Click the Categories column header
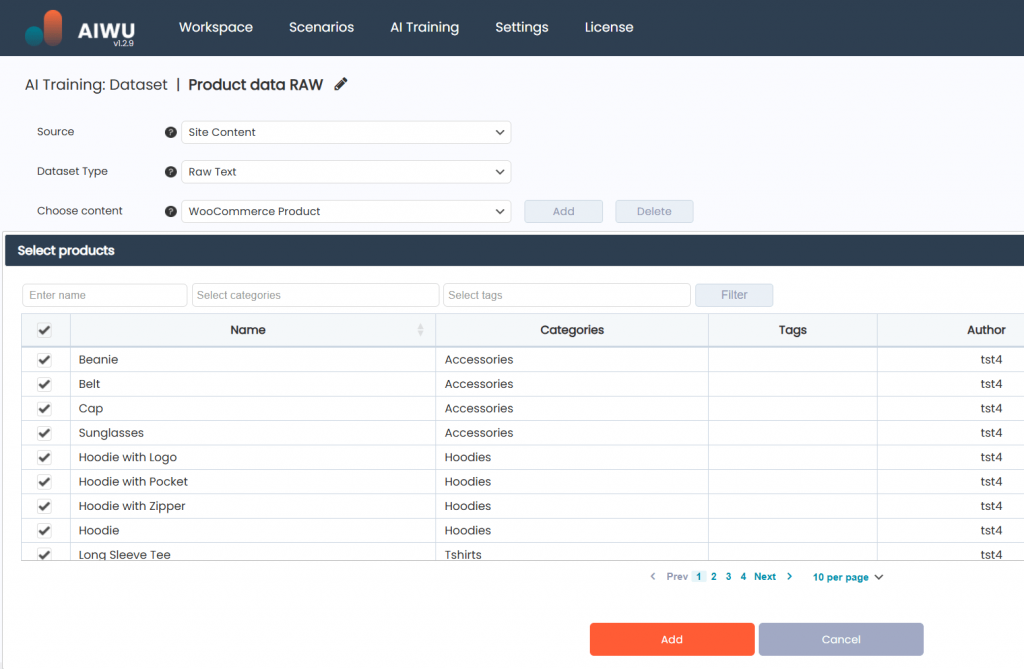The height and width of the screenshot is (669, 1024). tap(572, 330)
